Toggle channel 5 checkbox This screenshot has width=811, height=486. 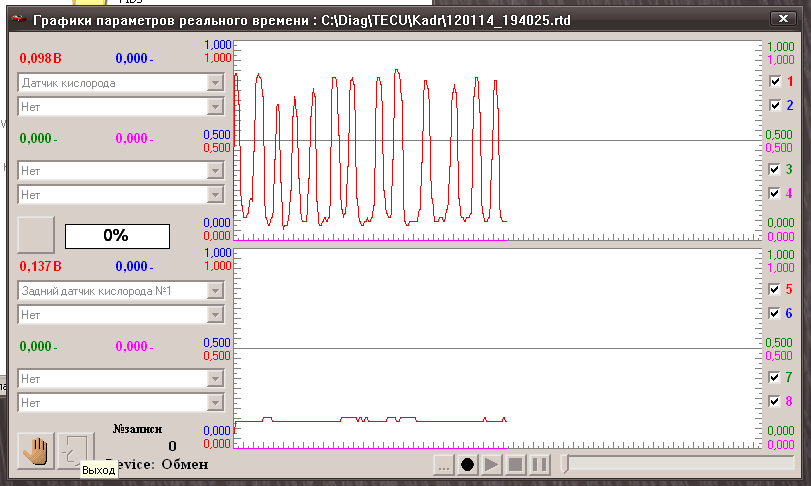click(774, 289)
